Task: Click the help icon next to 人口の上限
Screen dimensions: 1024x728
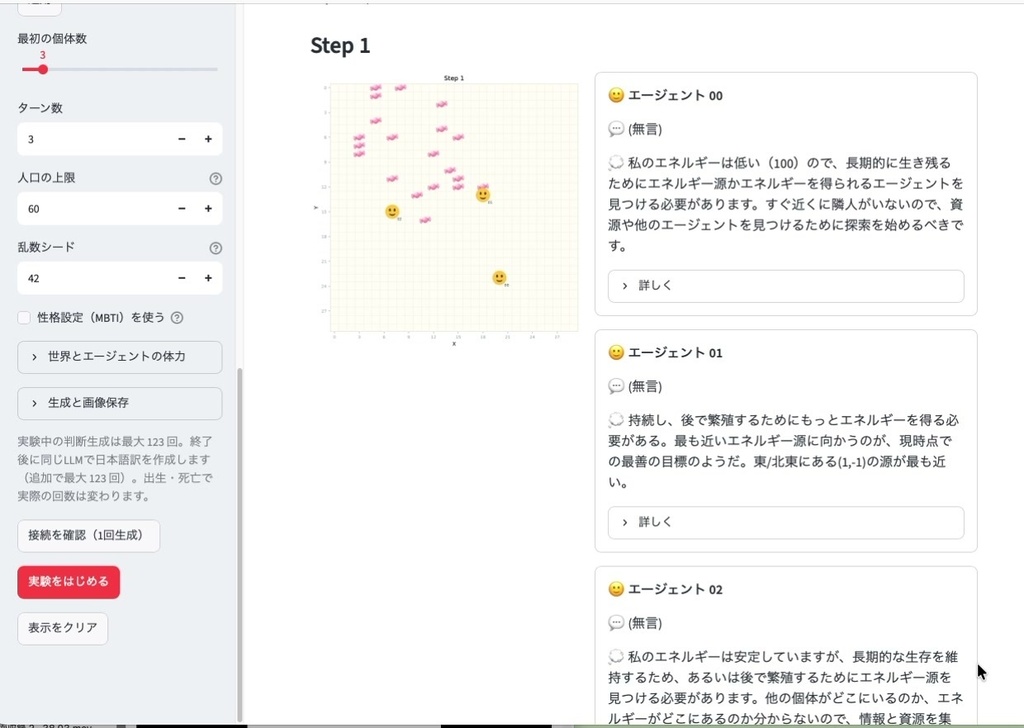Action: coord(216,178)
